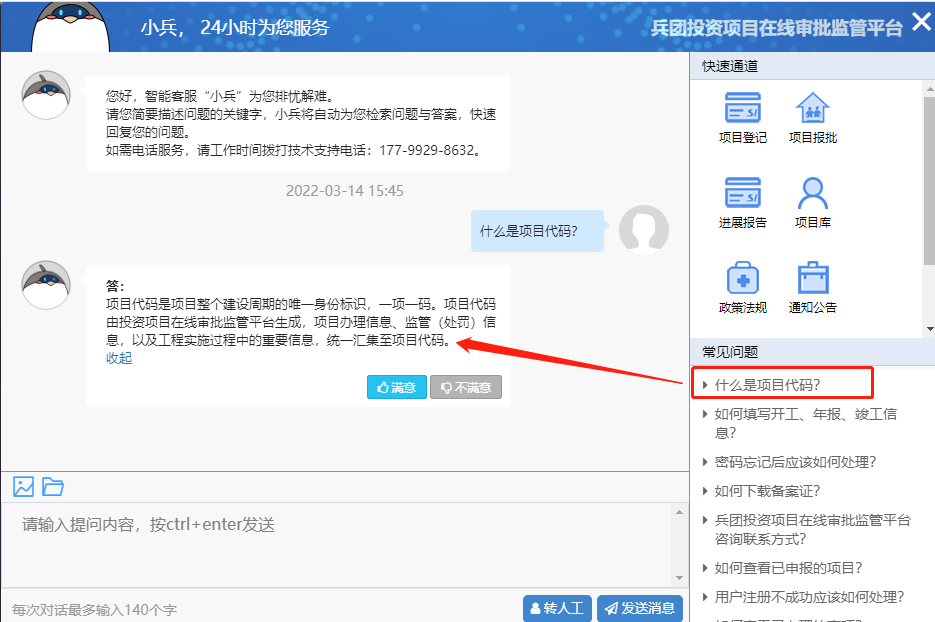Open the 通知公告 icon
This screenshot has height=622, width=935.
click(812, 278)
